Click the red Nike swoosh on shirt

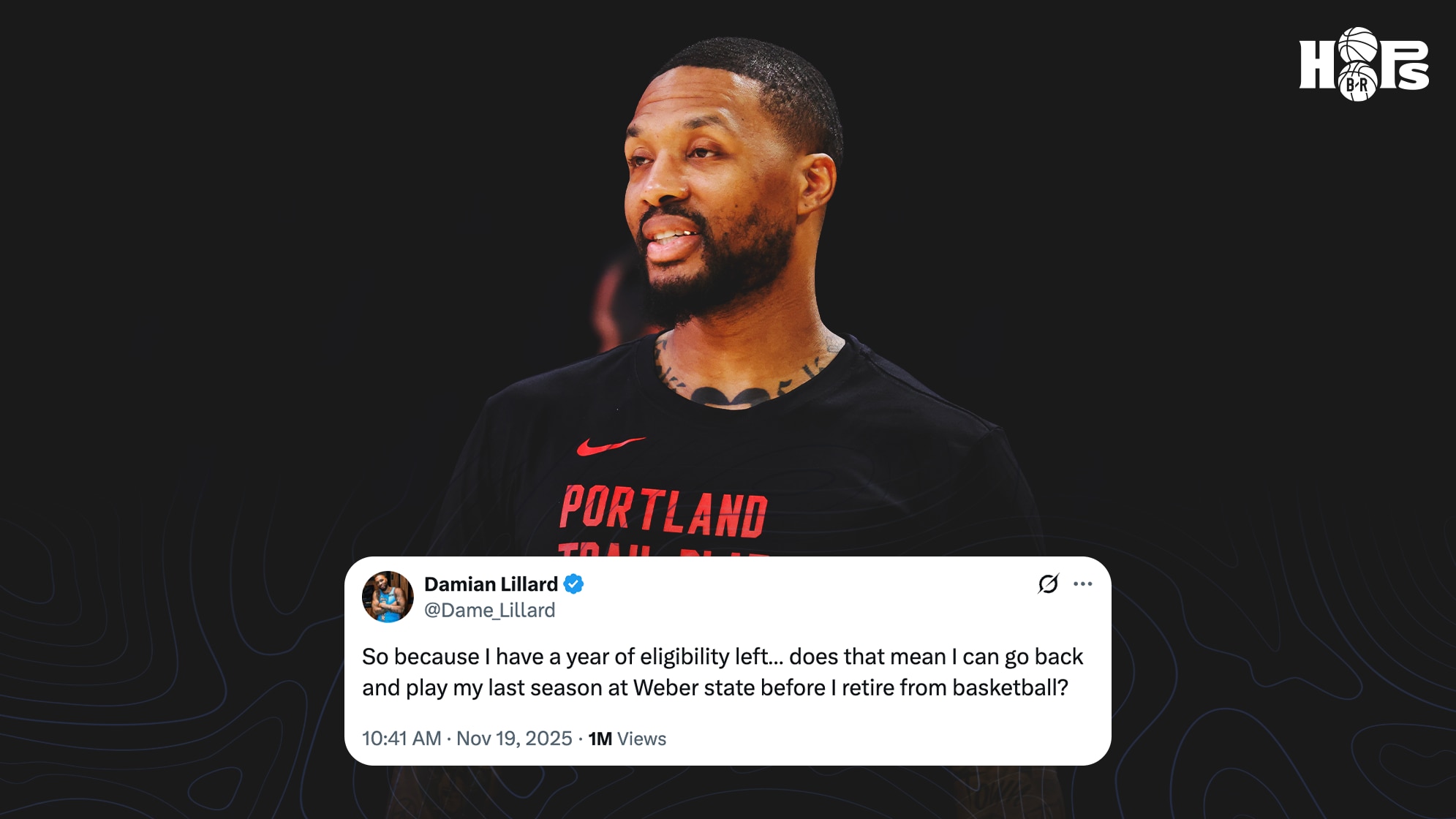point(610,445)
